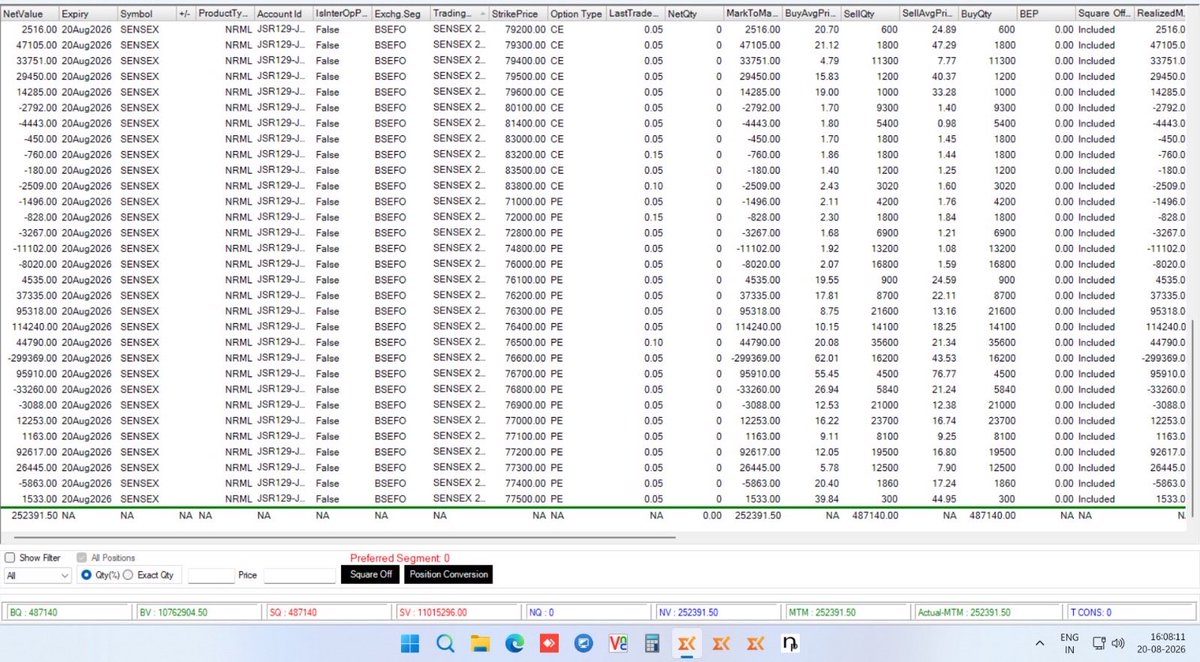Viewport: 1200px width, 662px height.
Task: Click the SellQty column header
Action: pos(871,15)
